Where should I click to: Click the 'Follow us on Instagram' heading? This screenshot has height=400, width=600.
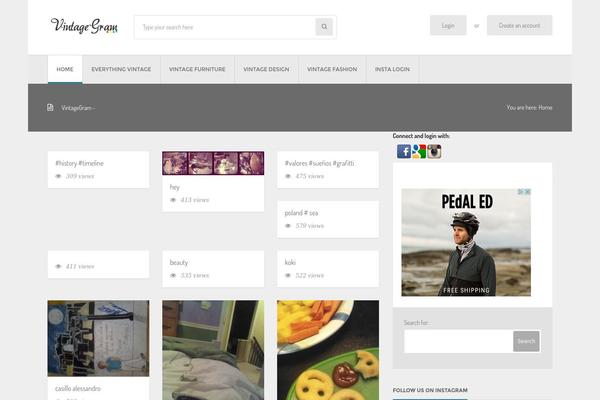click(430, 390)
